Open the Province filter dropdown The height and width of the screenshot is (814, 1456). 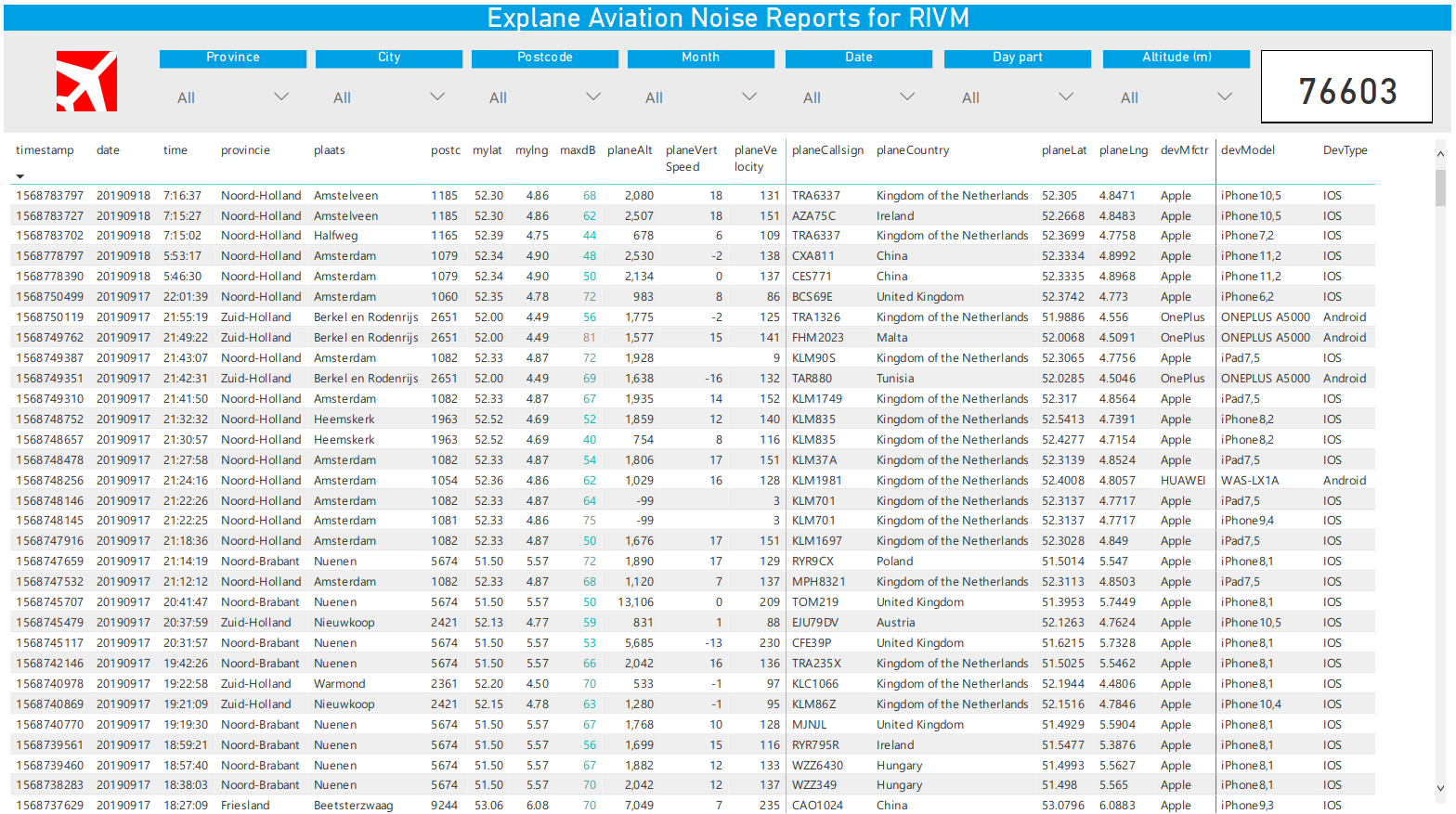point(281,97)
